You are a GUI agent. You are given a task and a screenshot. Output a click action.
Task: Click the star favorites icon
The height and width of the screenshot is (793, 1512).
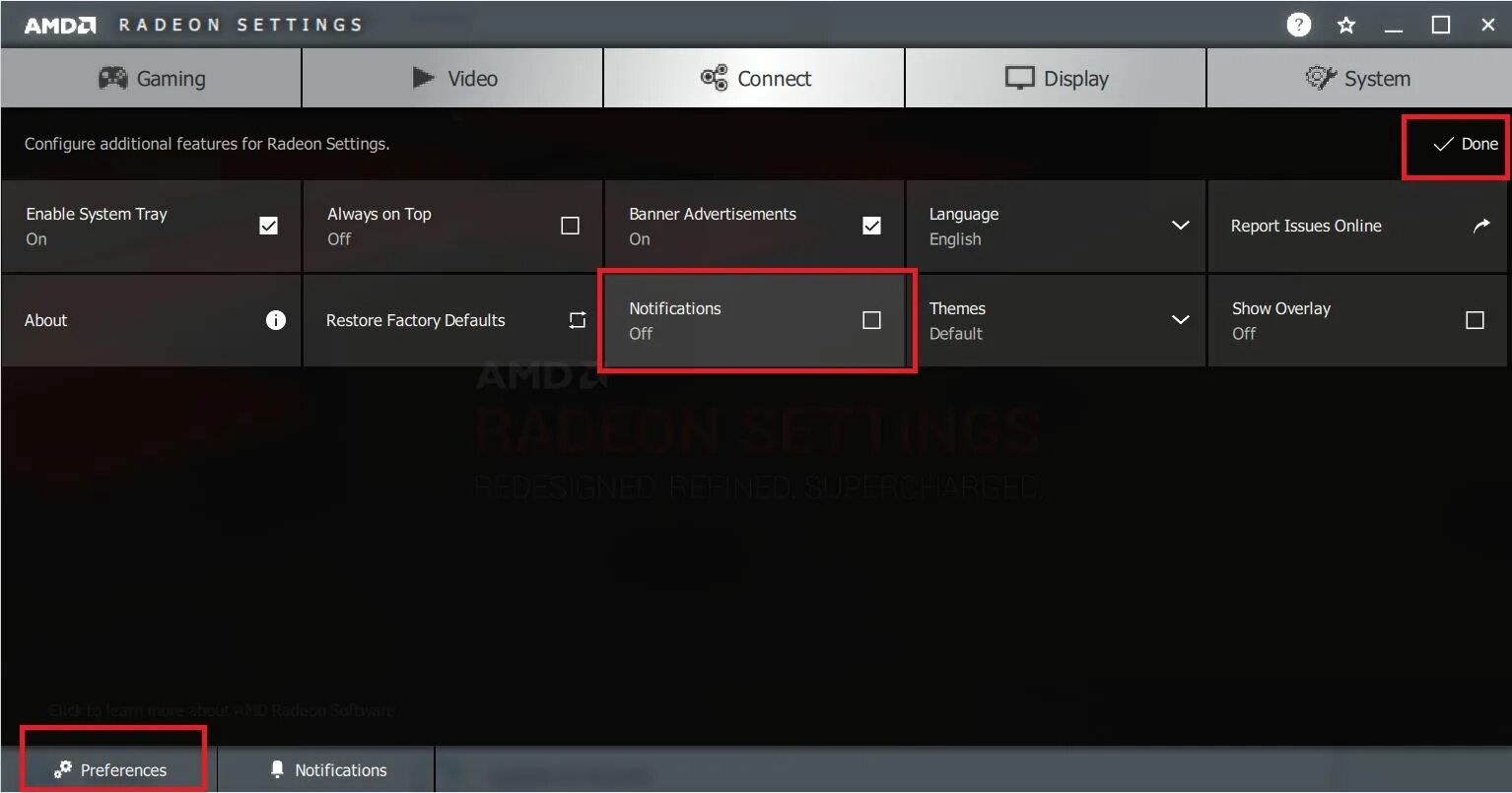tap(1346, 25)
